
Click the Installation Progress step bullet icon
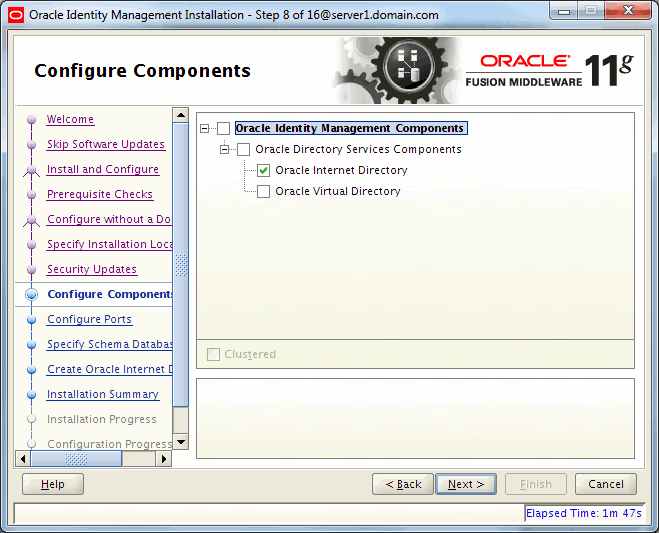tap(32, 419)
